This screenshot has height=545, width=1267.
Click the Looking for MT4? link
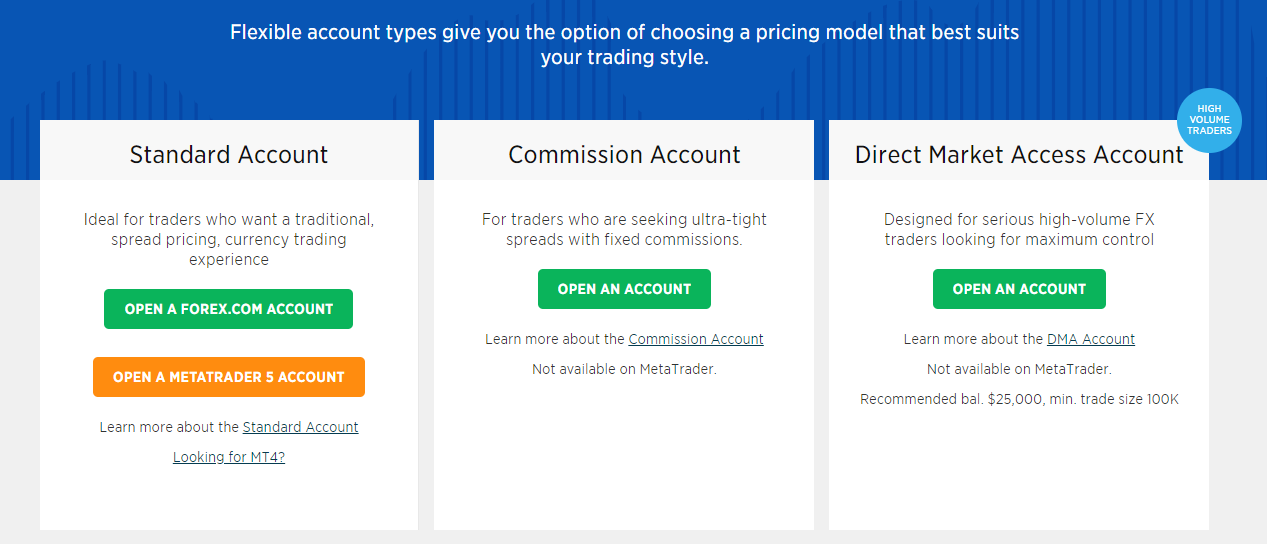pos(228,457)
